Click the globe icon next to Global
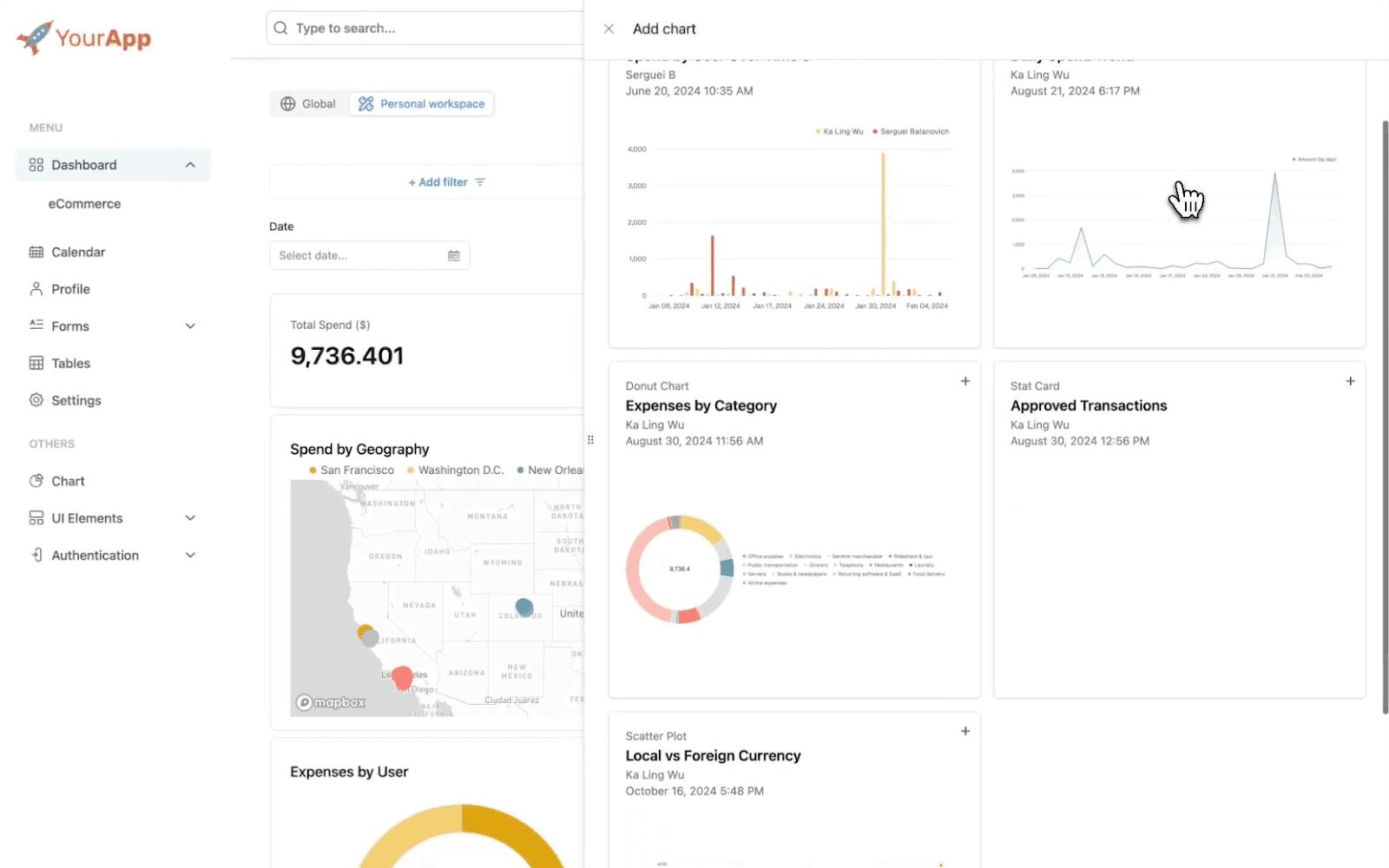The image size is (1389, 868). (287, 103)
